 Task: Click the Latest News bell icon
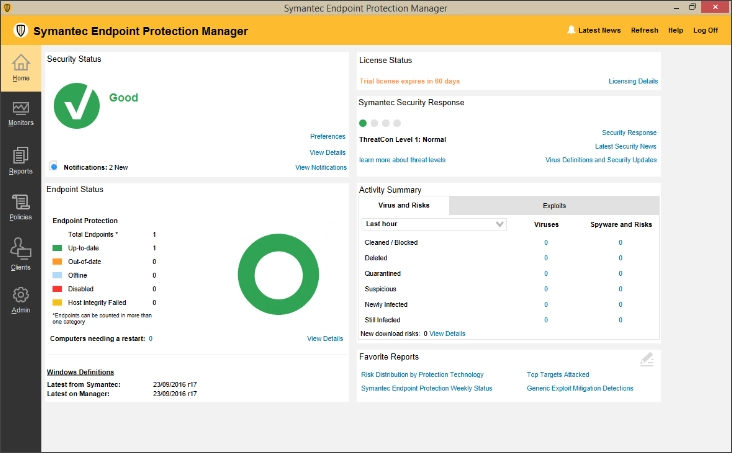571,30
